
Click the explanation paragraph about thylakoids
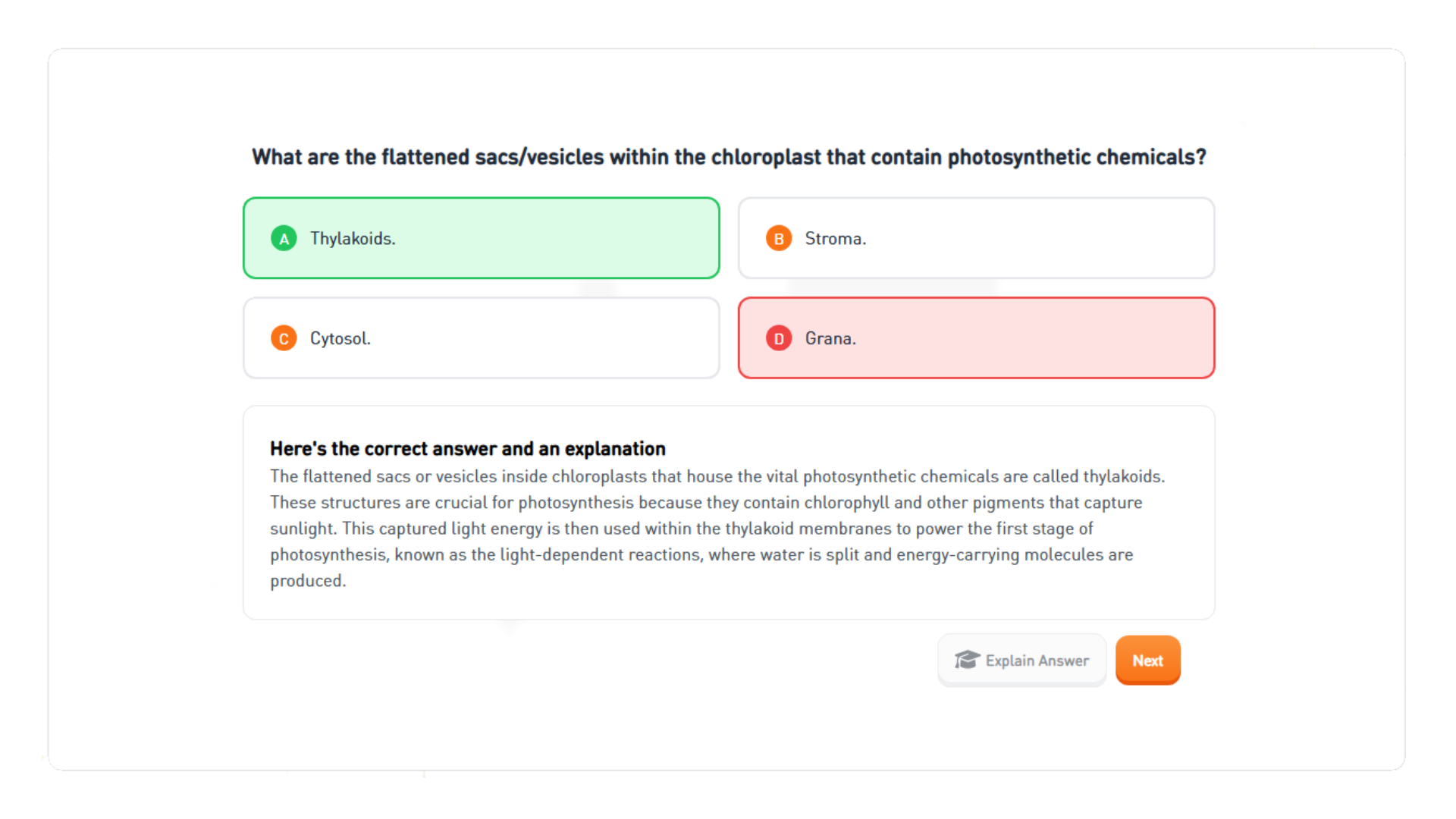coord(717,529)
